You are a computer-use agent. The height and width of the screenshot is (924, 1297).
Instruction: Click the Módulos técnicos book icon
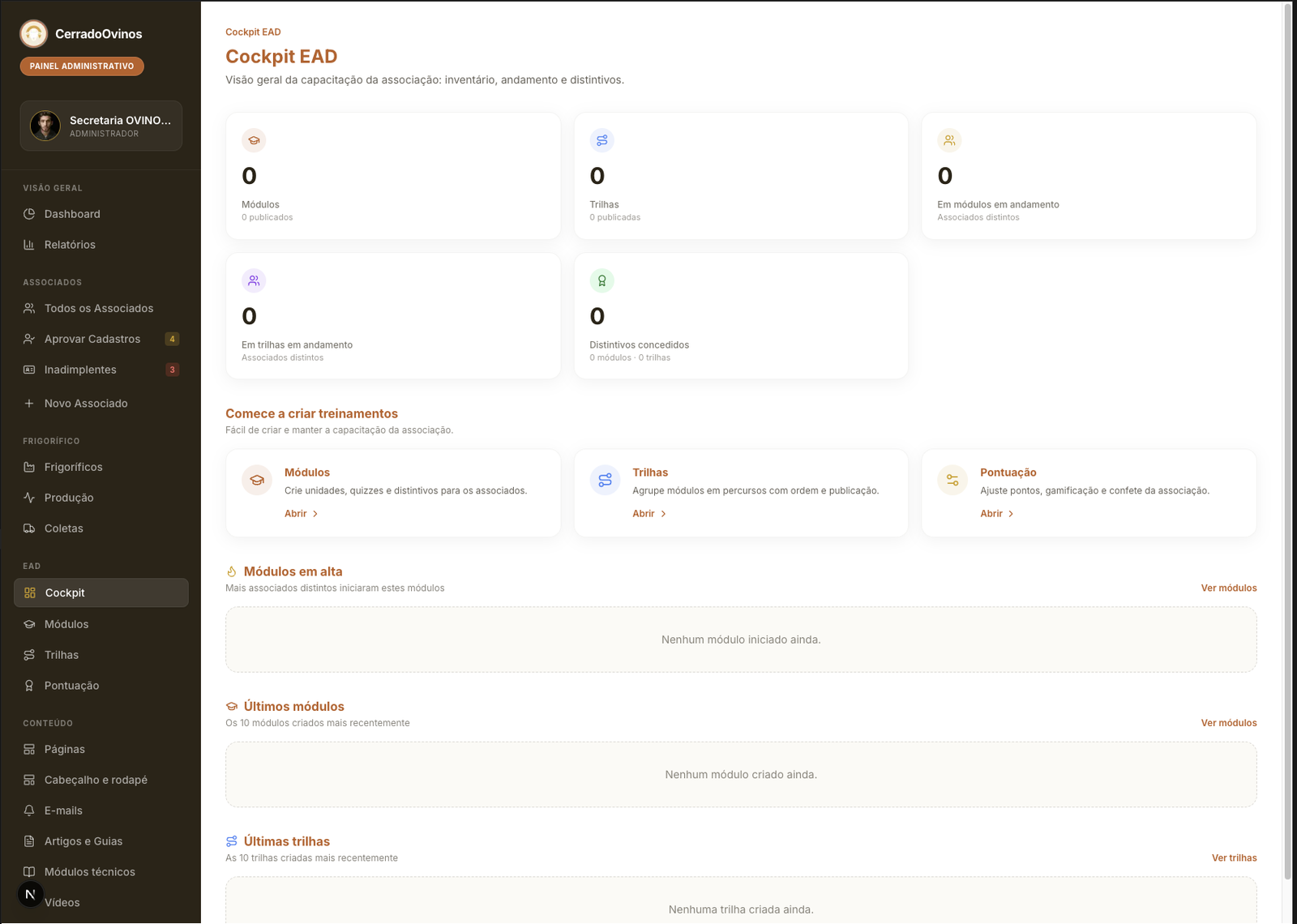click(x=29, y=872)
